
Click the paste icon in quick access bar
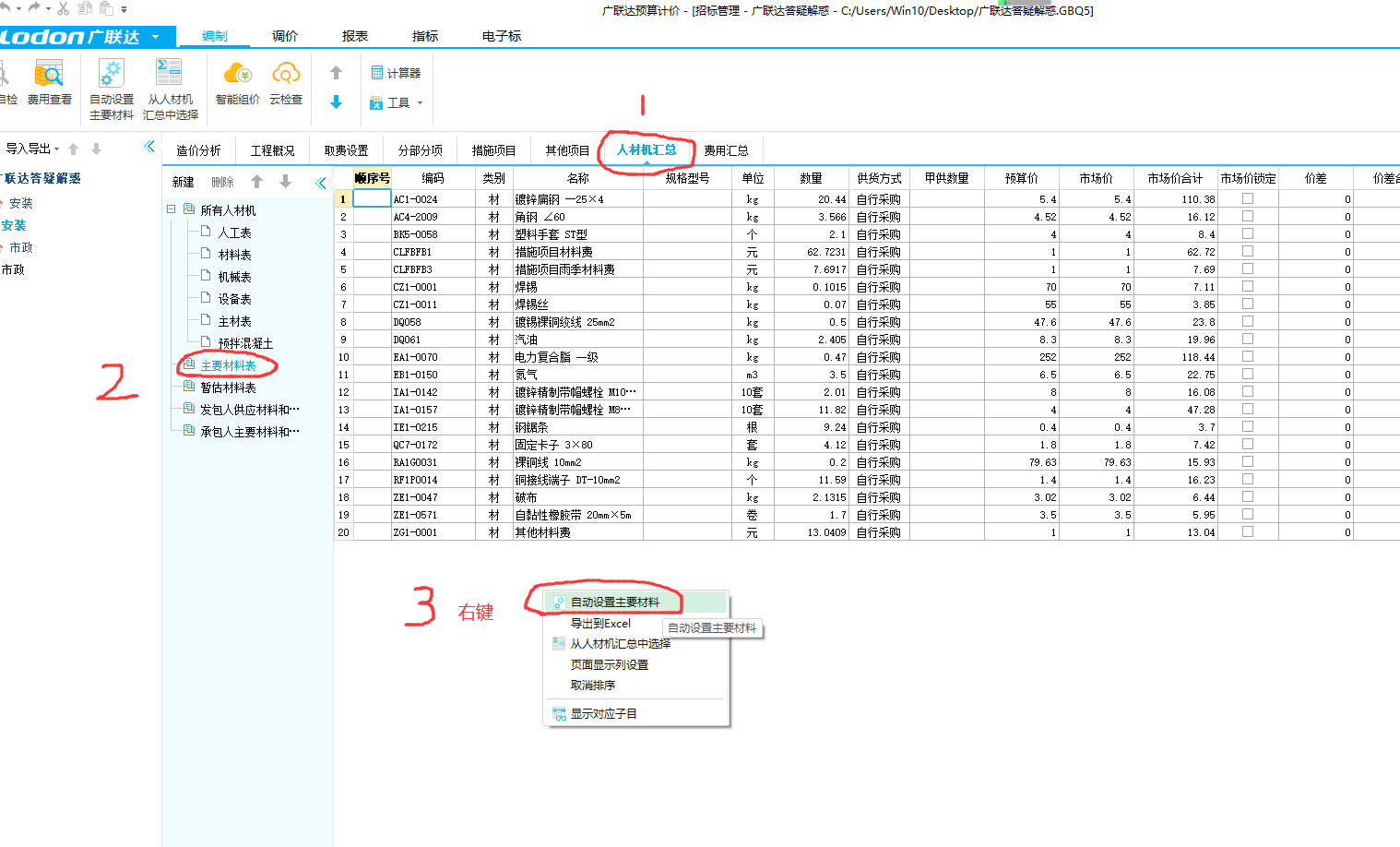click(x=106, y=8)
